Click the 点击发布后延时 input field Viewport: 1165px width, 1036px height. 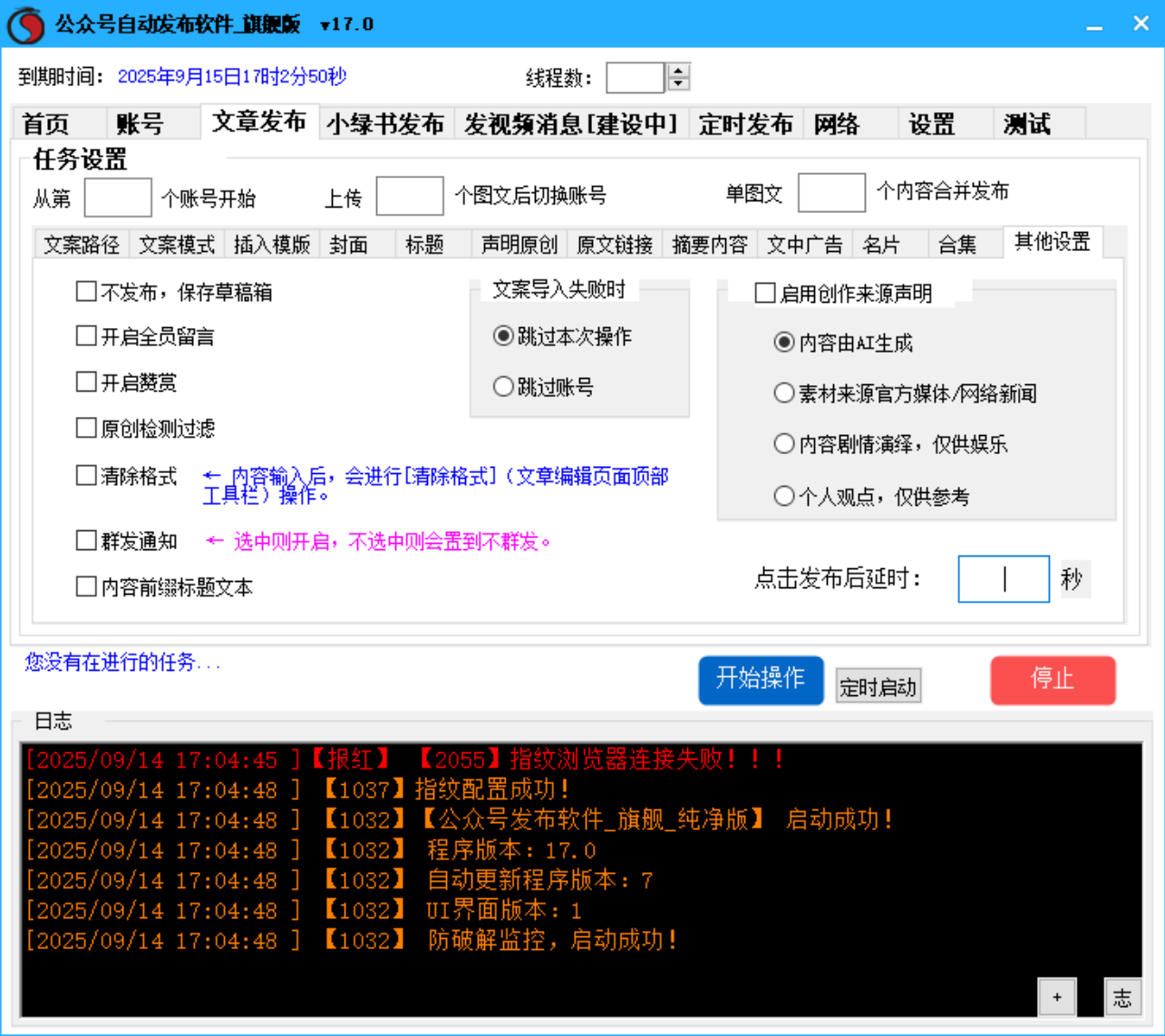pos(1003,578)
